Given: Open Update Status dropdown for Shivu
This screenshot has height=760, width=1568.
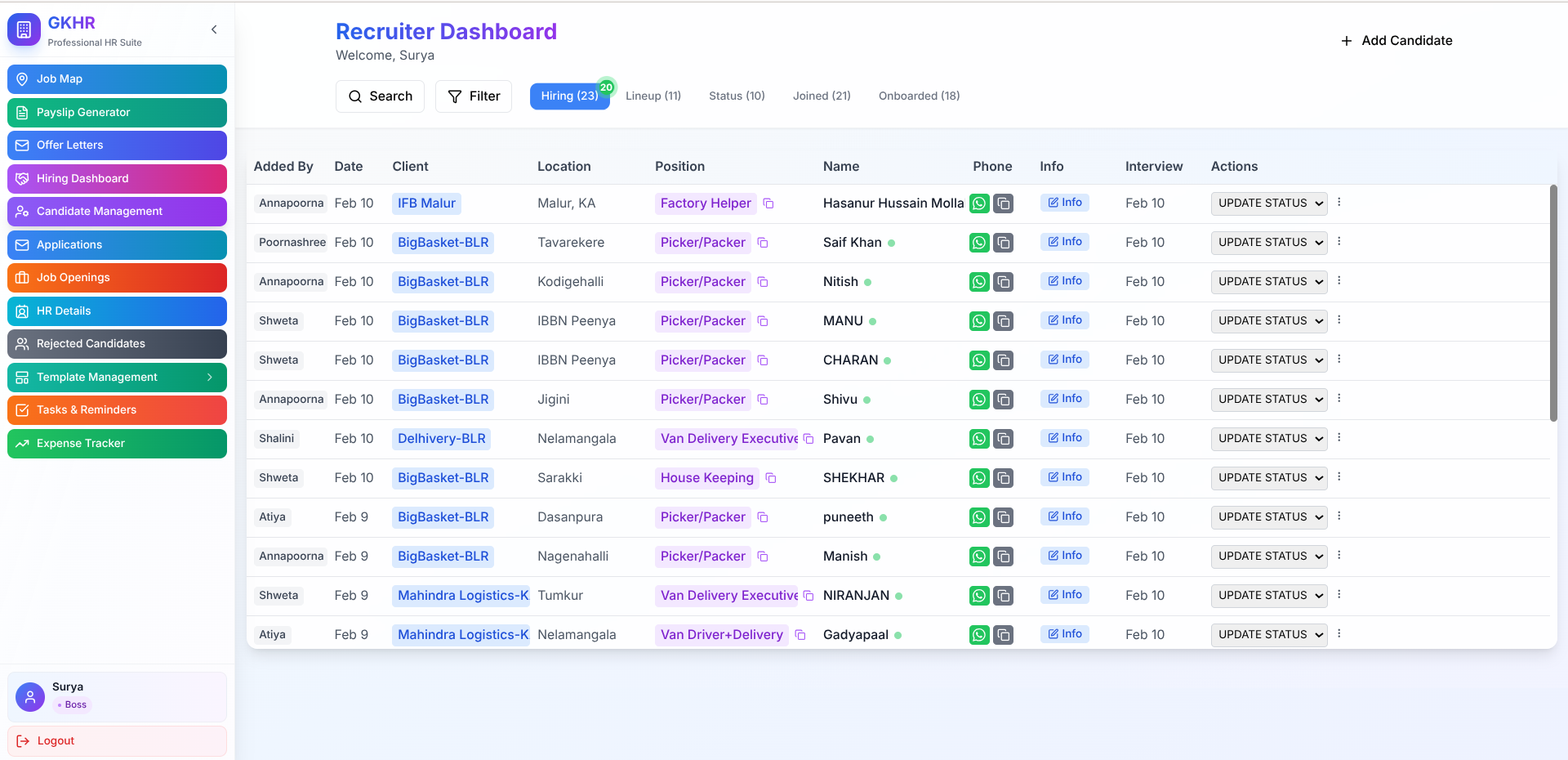Looking at the screenshot, I should pyautogui.click(x=1268, y=400).
